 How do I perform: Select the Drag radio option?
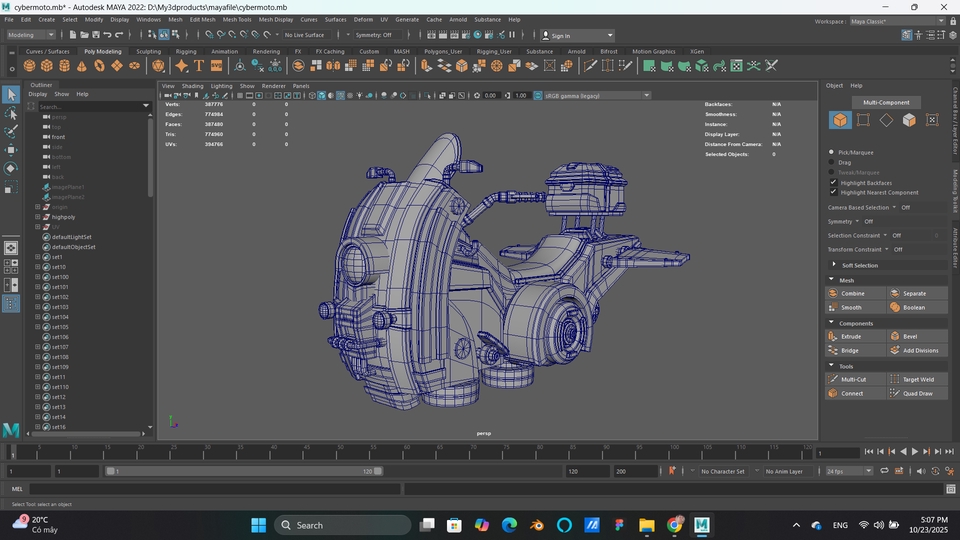(831, 162)
